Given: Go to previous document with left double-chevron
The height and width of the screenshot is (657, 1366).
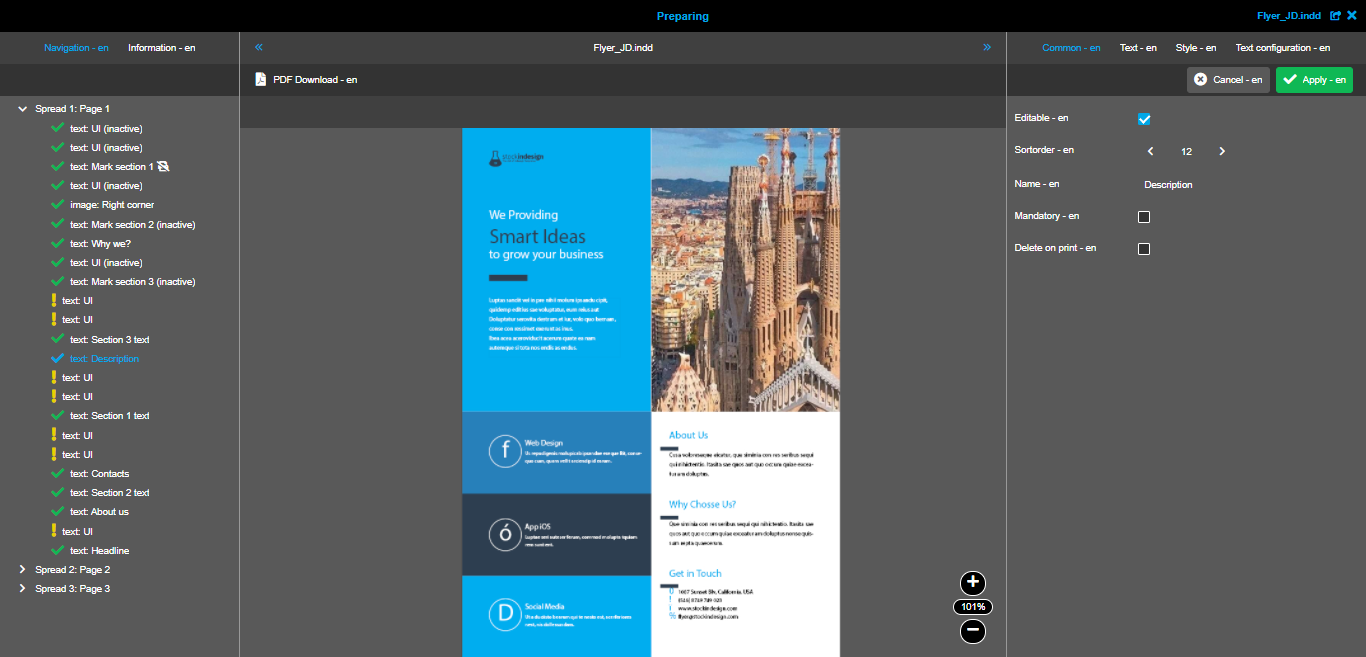Looking at the screenshot, I should click(x=259, y=47).
